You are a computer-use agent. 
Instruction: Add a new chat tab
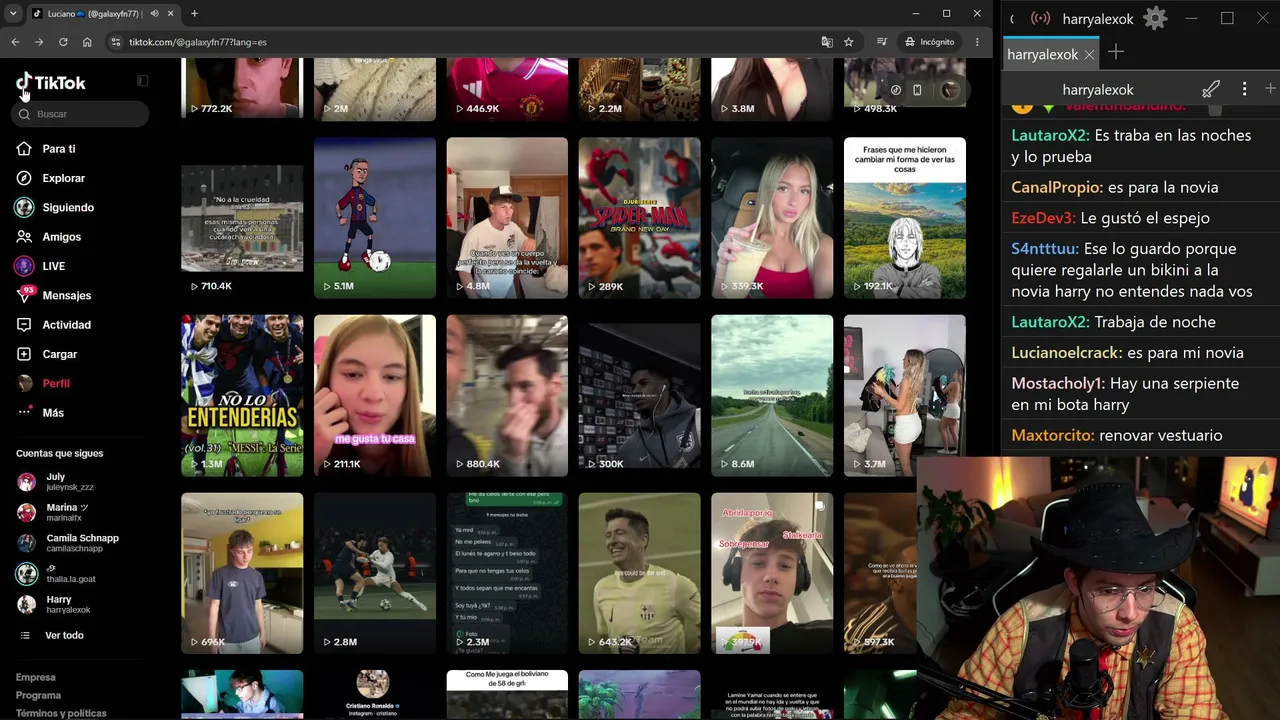(1116, 52)
